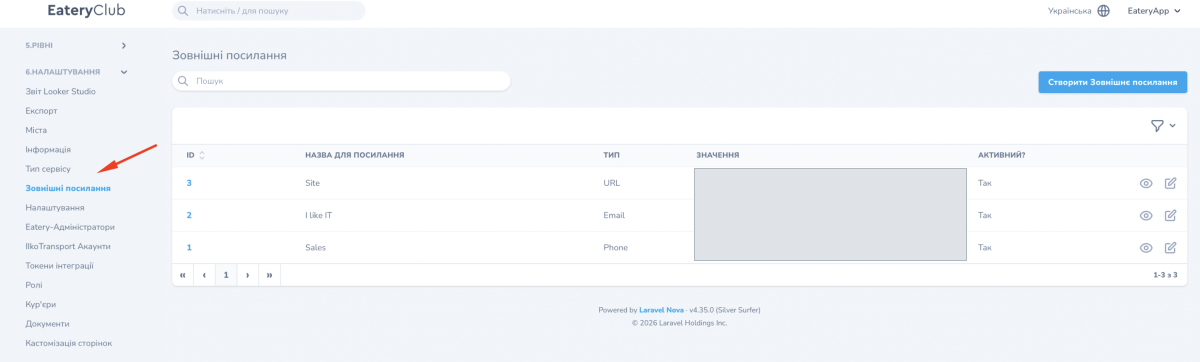
Task: View the I like IT row eye icon
Action: tap(1146, 215)
